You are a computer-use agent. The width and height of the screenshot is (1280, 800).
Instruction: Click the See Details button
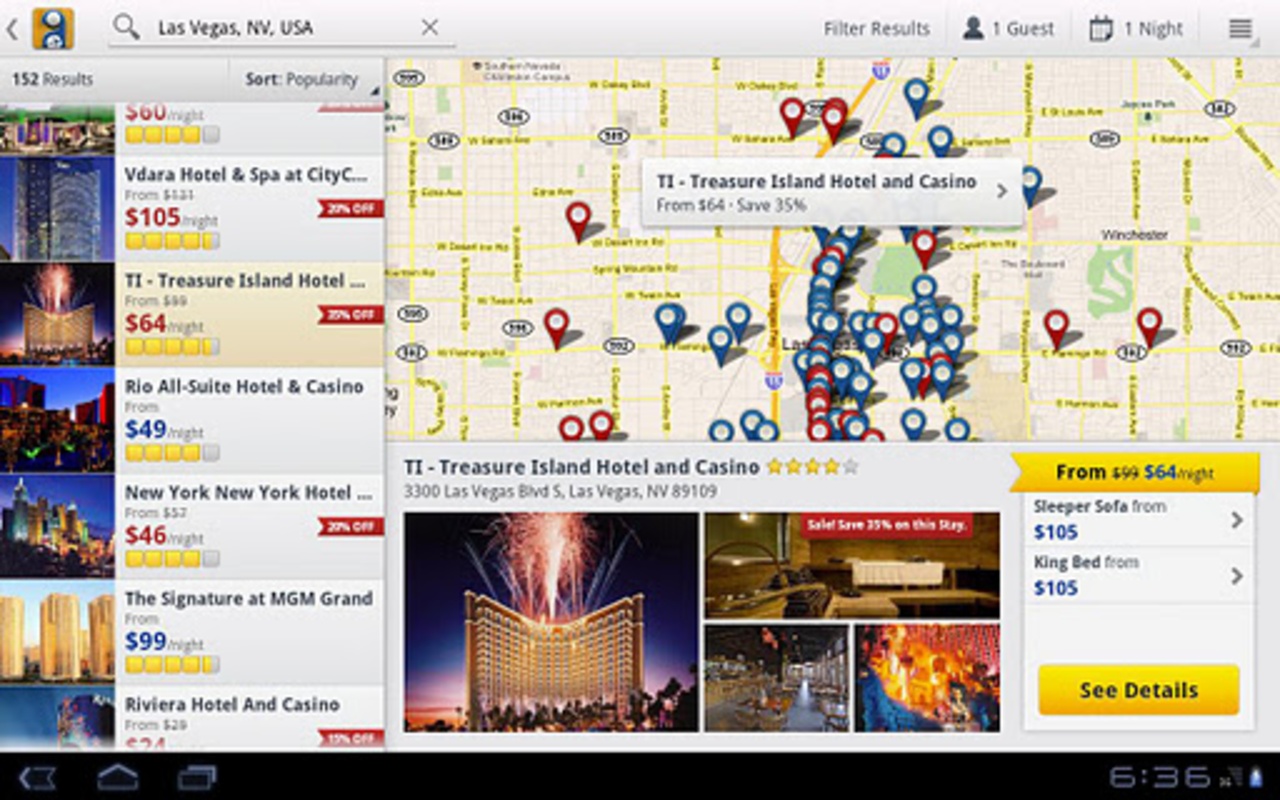(1138, 690)
